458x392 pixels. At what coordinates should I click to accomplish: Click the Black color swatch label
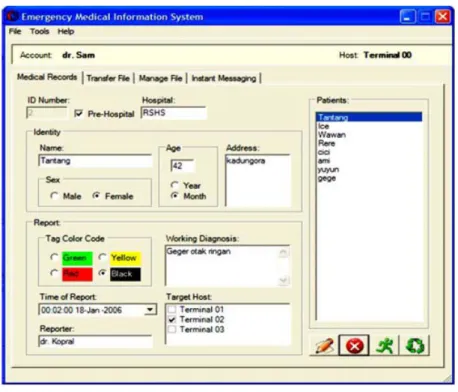[x=125, y=274]
